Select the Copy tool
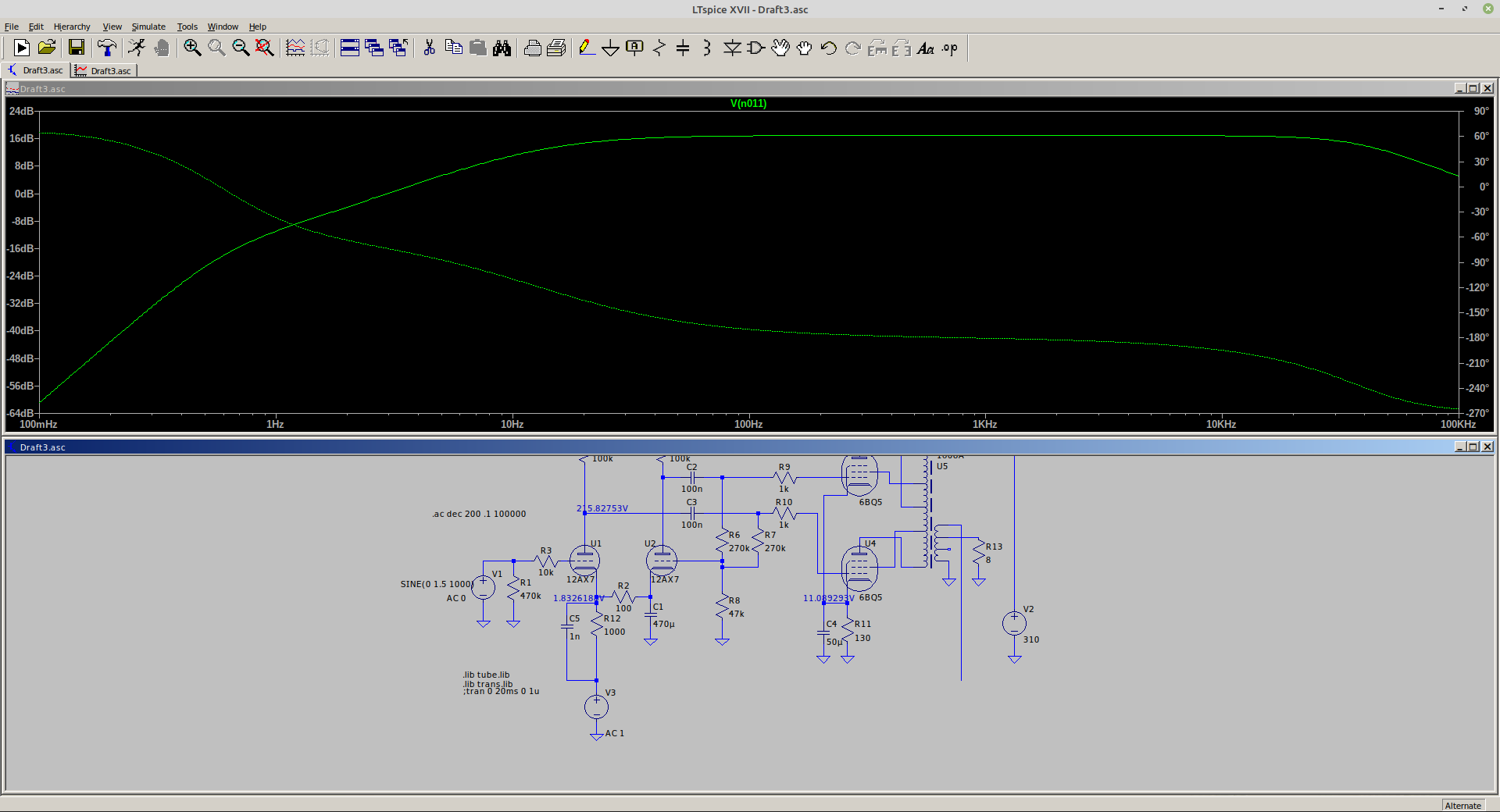Screen dimensions: 1500x812 (x=453, y=48)
